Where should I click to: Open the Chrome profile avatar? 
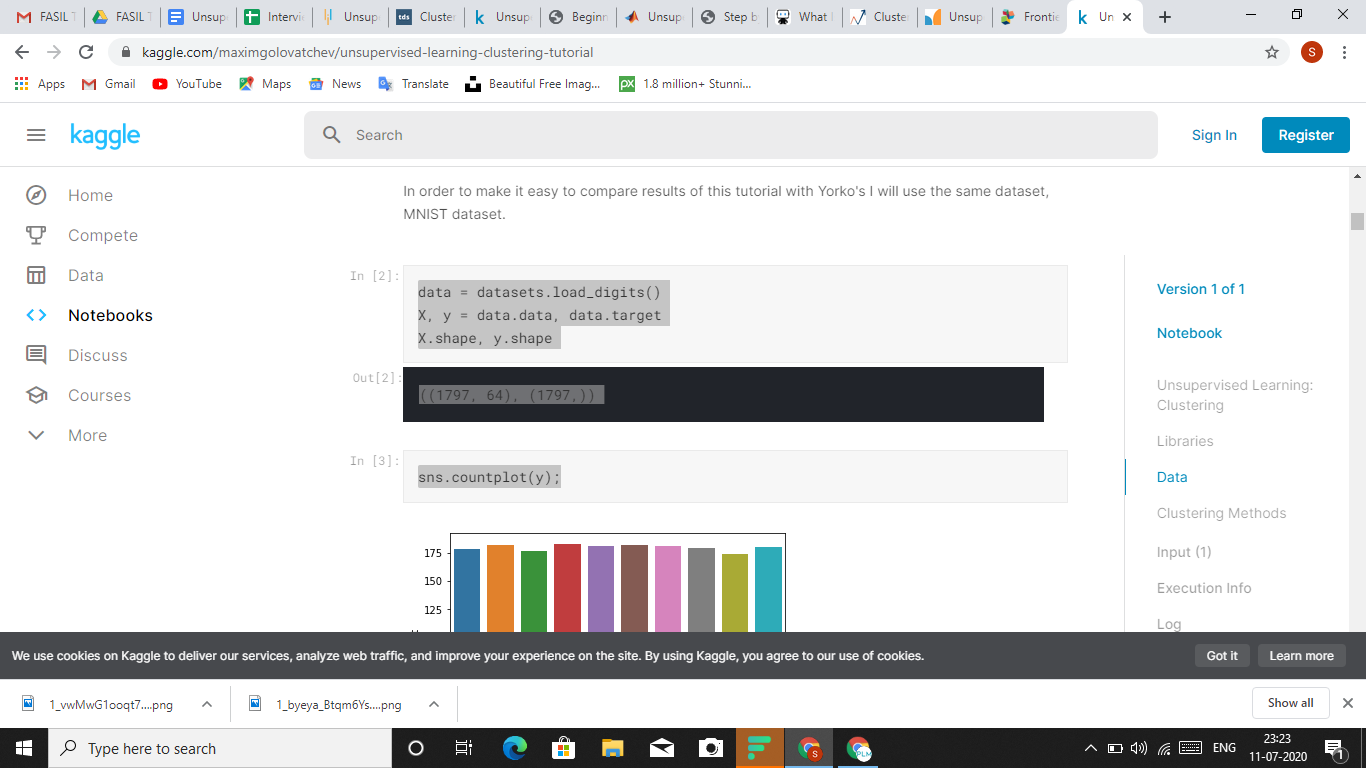pyautogui.click(x=1311, y=51)
